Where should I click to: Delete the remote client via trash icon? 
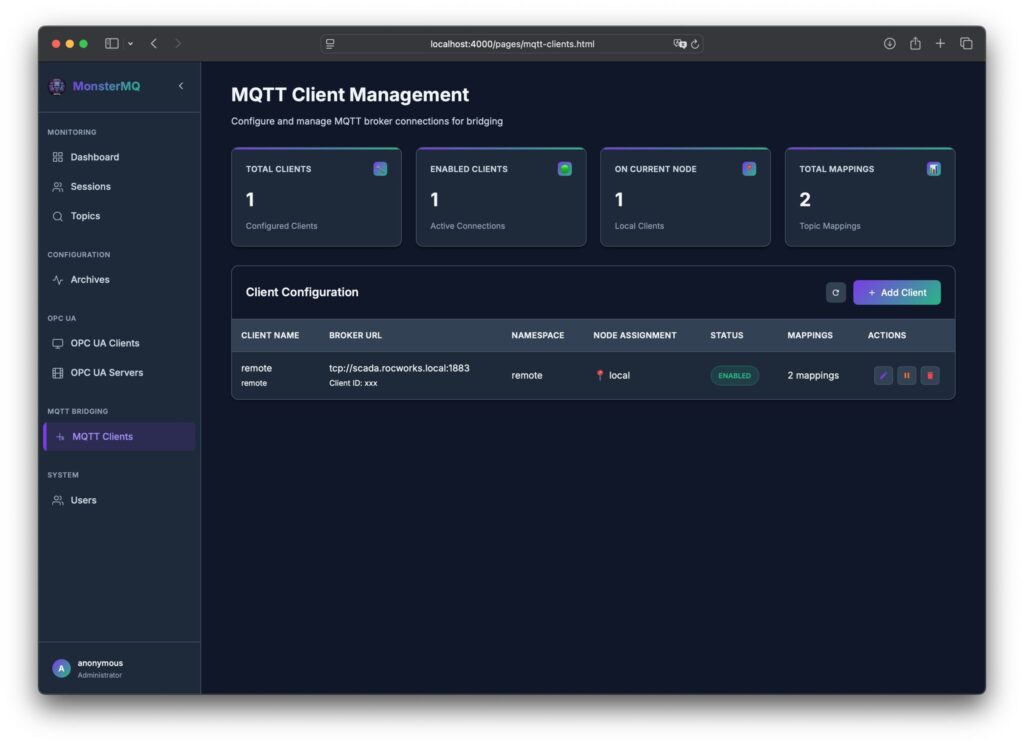coord(930,376)
